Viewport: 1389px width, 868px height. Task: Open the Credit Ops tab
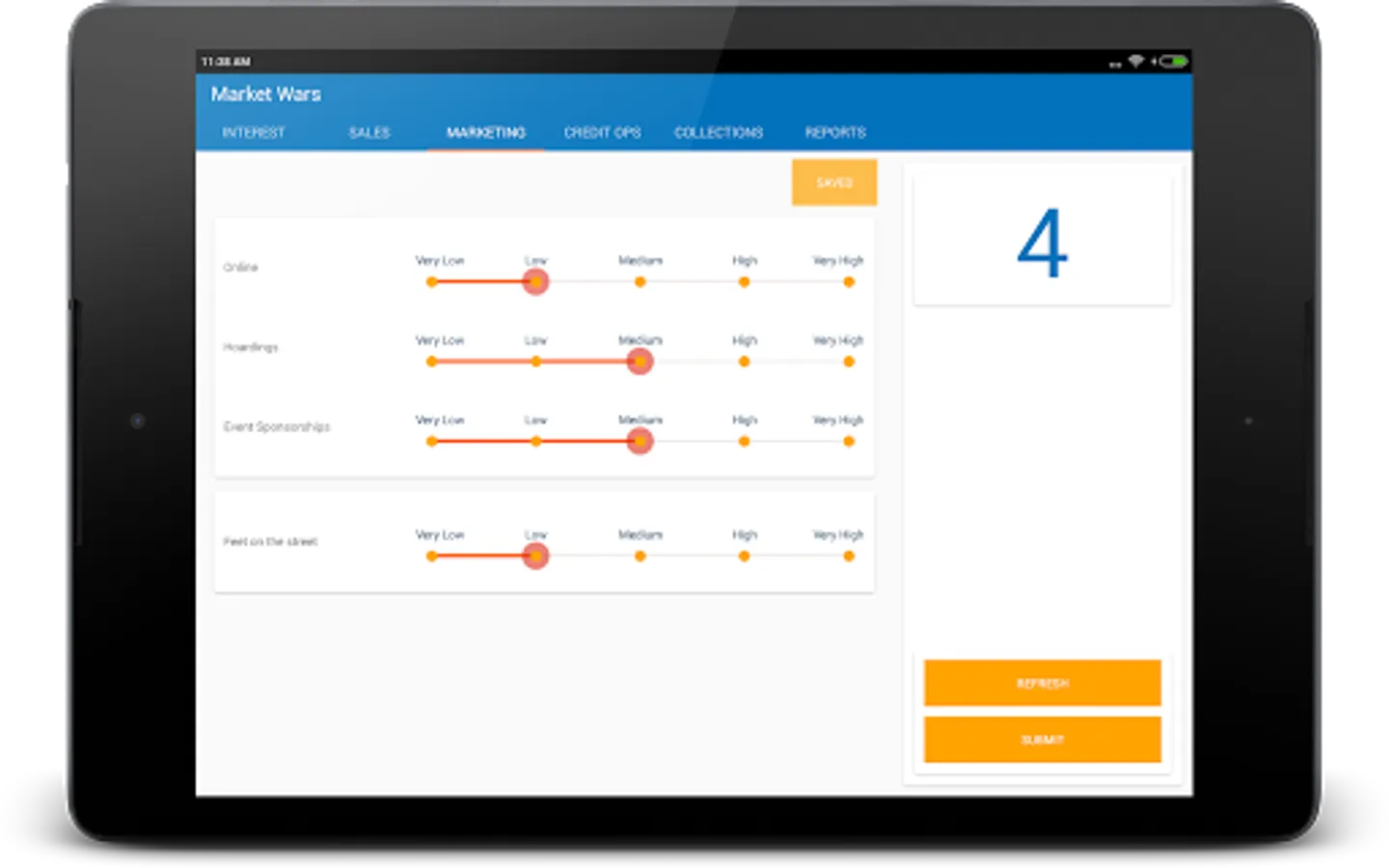click(x=602, y=133)
